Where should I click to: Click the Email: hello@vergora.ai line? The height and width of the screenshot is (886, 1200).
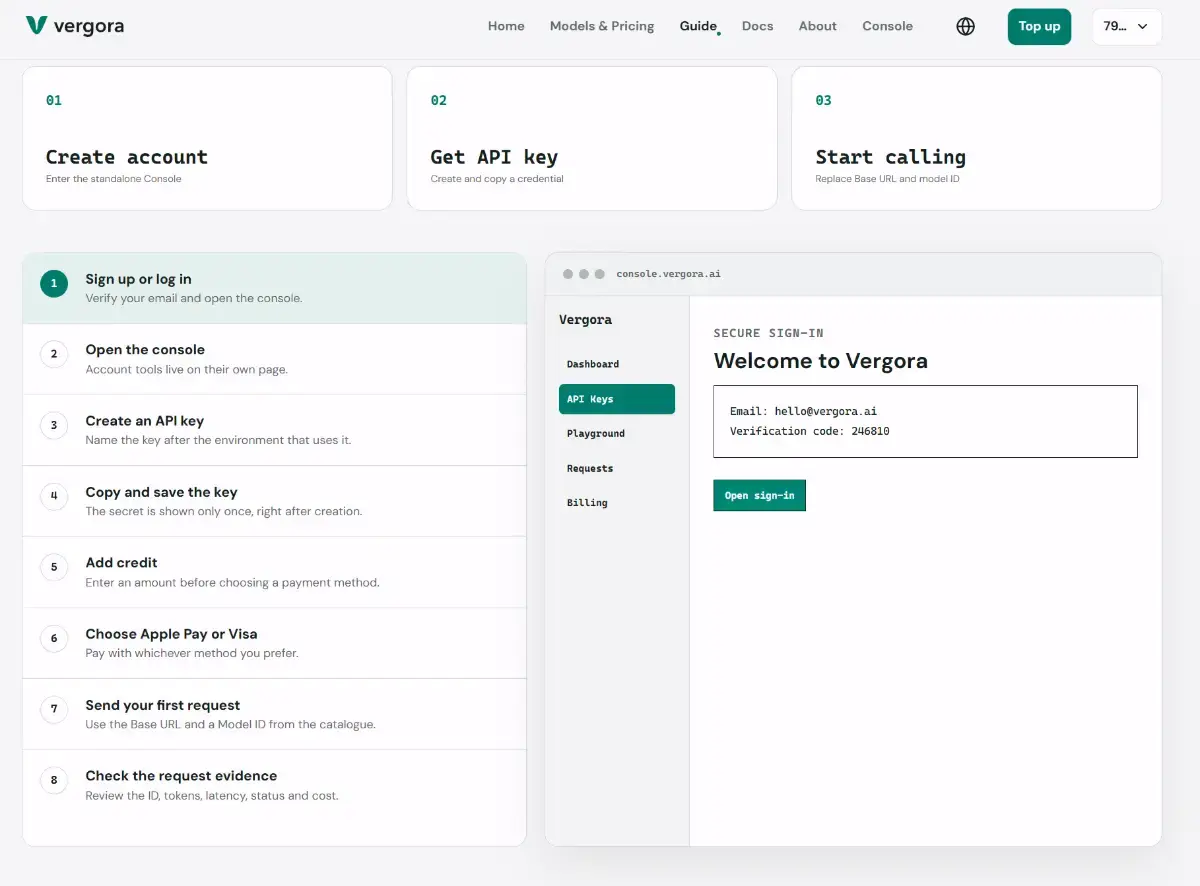pos(803,411)
